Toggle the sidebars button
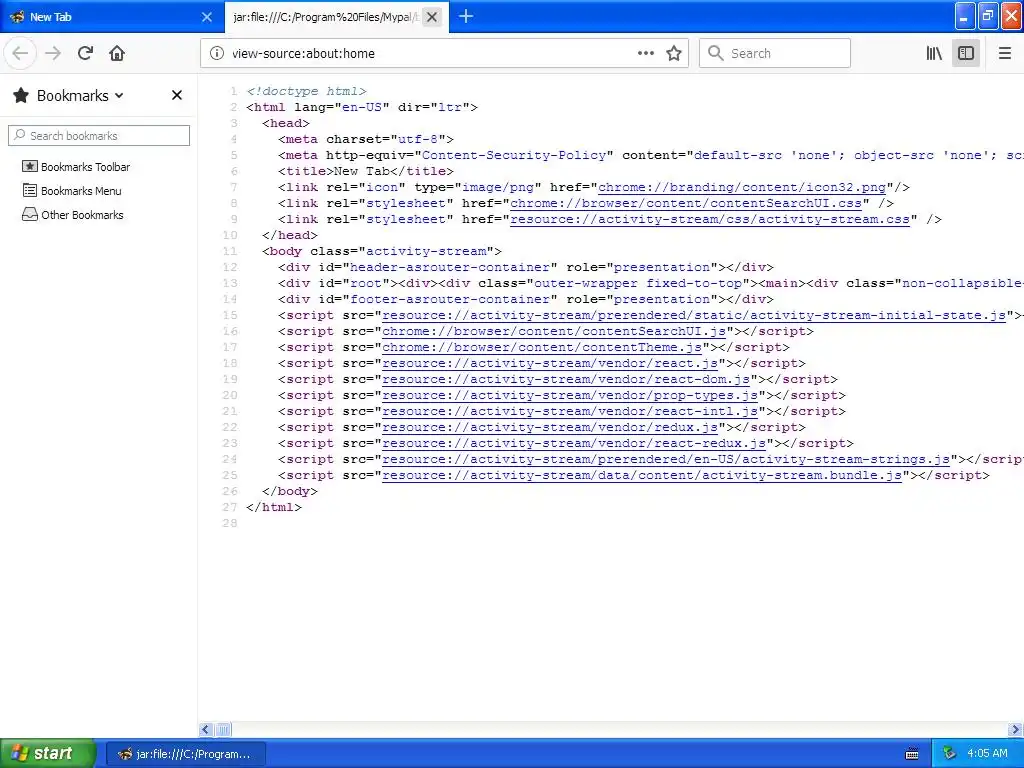 [966, 53]
